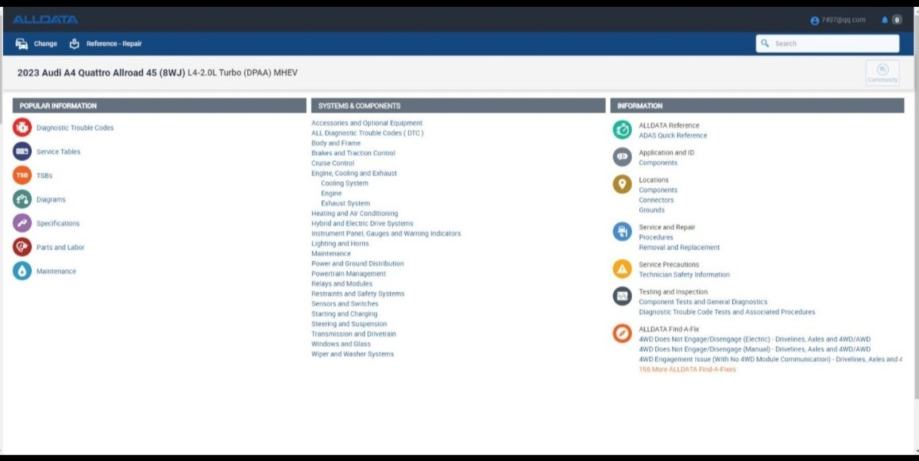Image resolution: width=919 pixels, height=461 pixels.
Task: Open the Specifications link
Action: tap(57, 224)
